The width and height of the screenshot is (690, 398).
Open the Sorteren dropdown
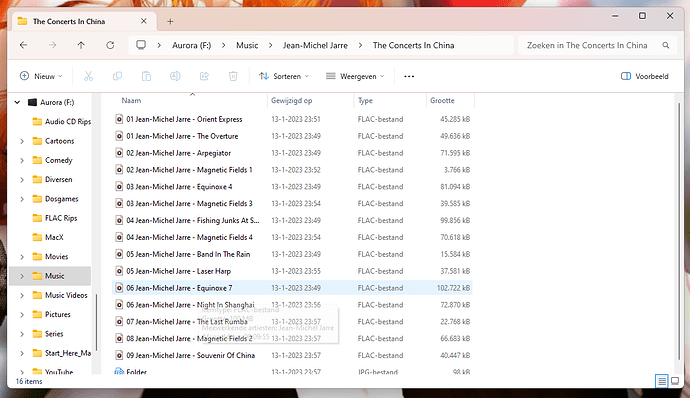click(284, 76)
